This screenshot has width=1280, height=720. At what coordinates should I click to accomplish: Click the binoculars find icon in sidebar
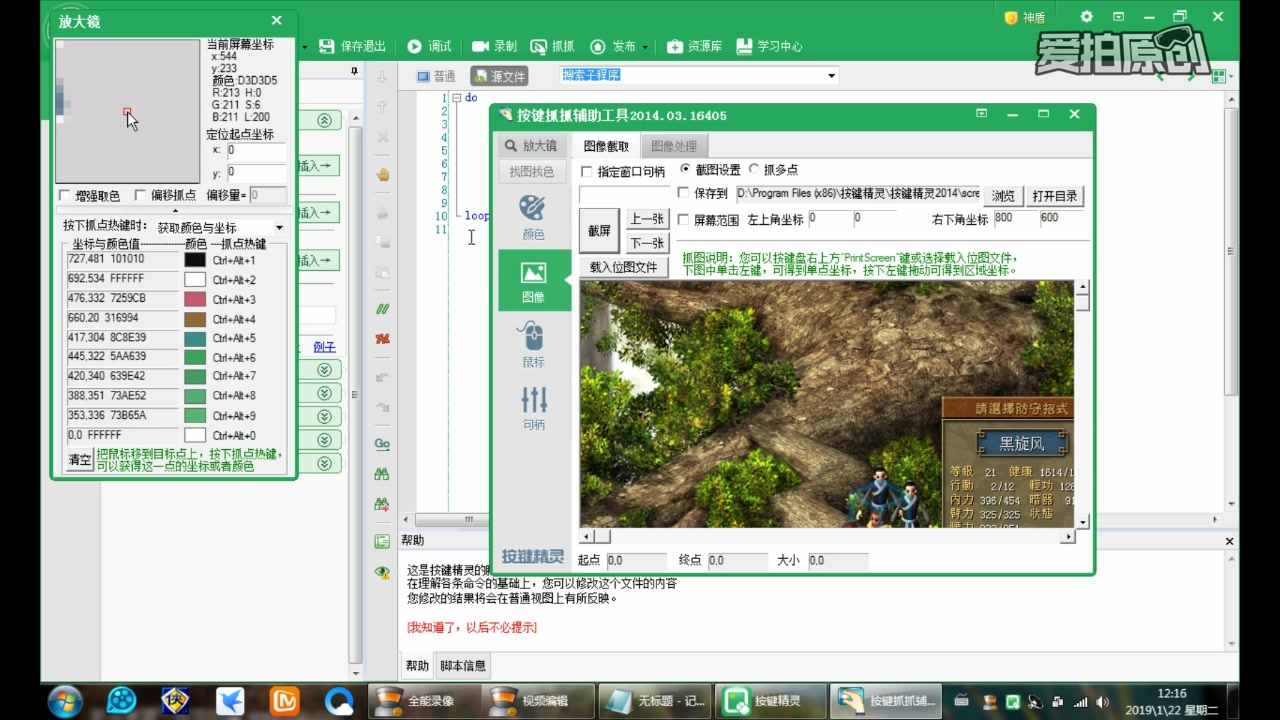(382, 474)
